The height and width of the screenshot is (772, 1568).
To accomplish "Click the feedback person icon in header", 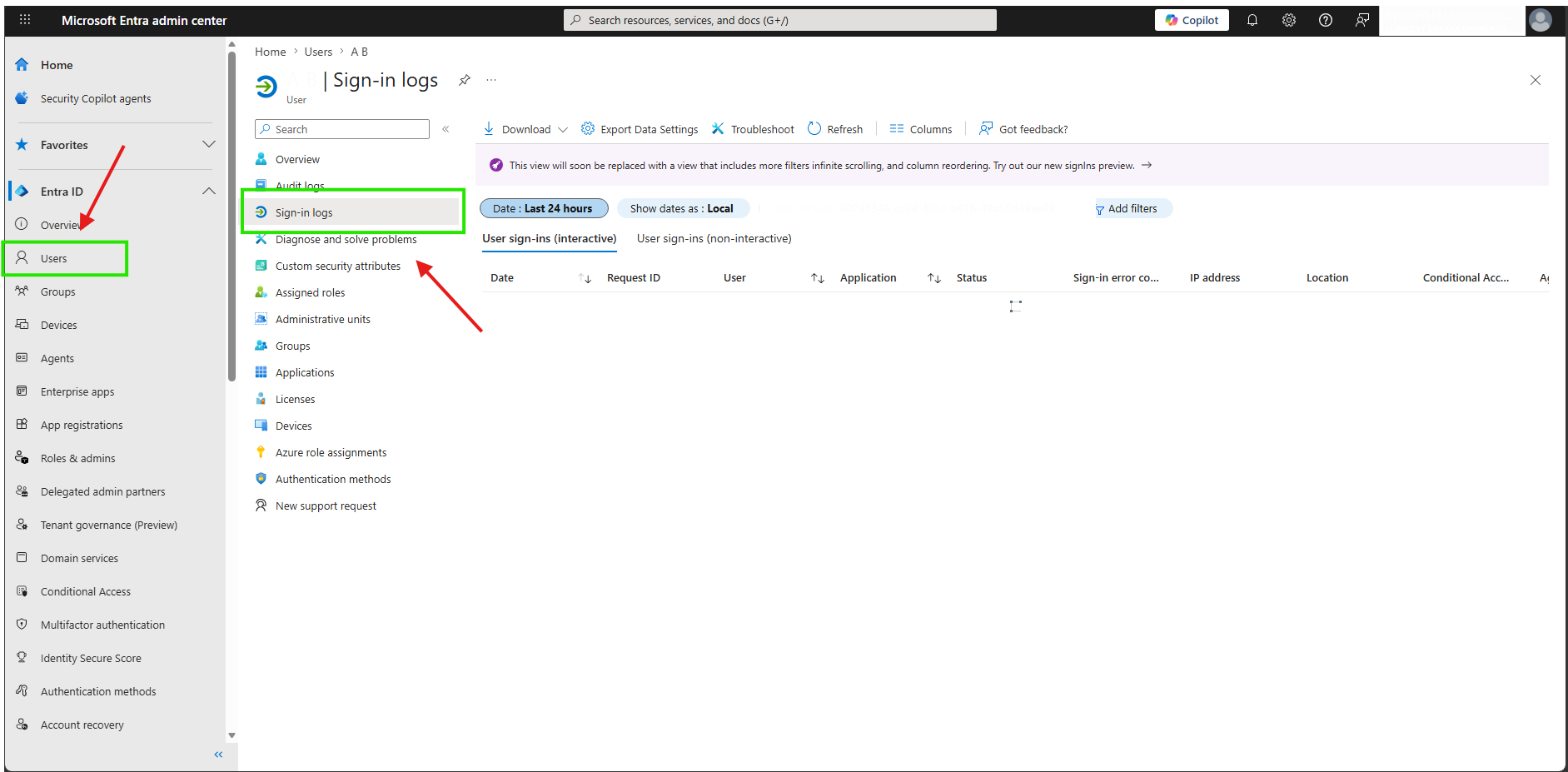I will [x=1361, y=20].
